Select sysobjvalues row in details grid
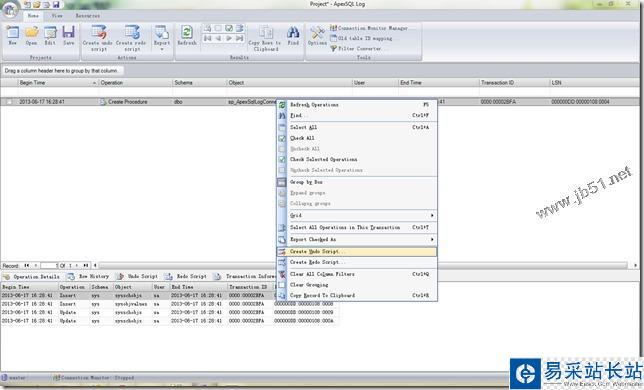The image size is (644, 390). click(x=170, y=304)
